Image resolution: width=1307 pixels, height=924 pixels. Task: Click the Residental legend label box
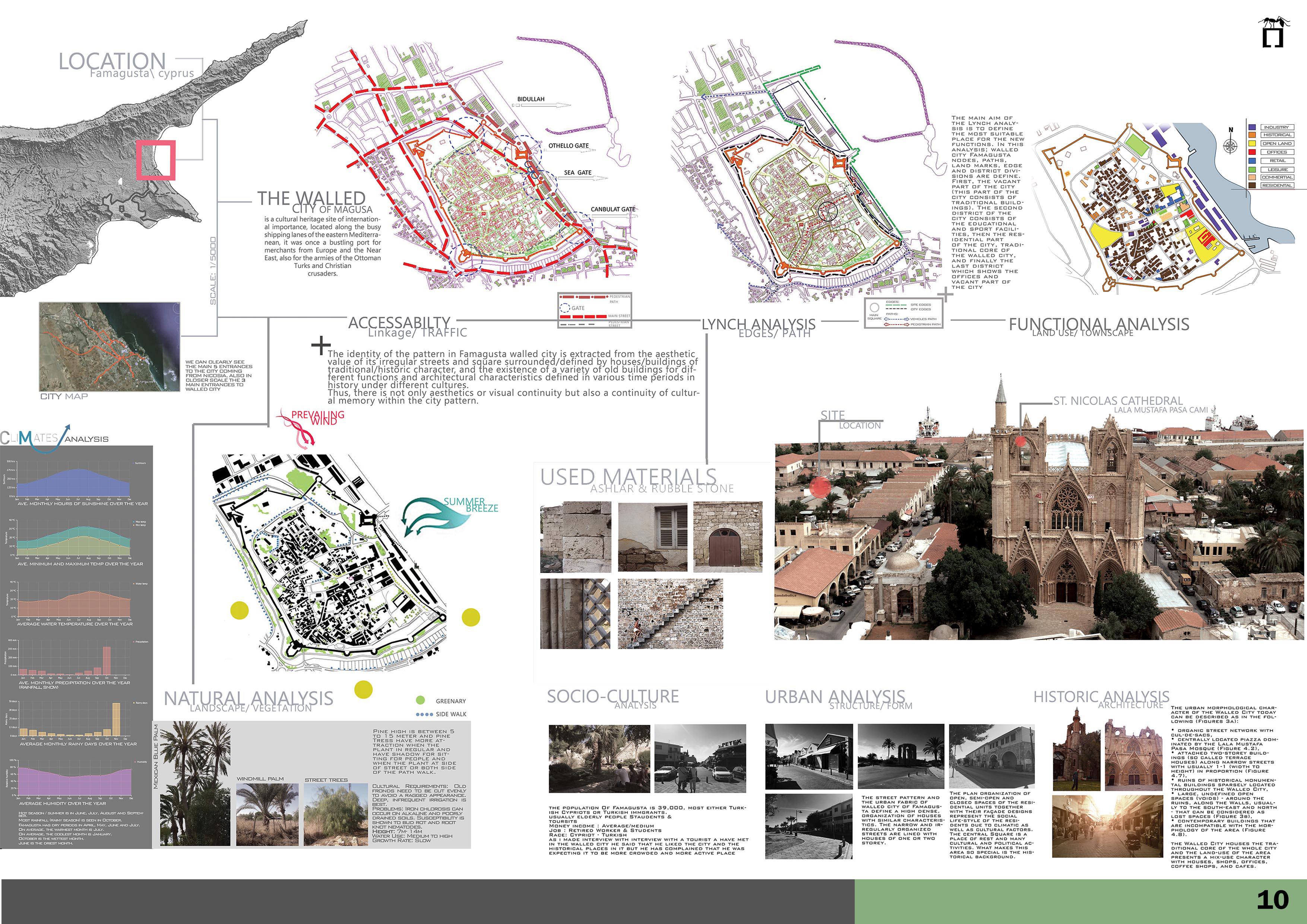pyautogui.click(x=1277, y=186)
